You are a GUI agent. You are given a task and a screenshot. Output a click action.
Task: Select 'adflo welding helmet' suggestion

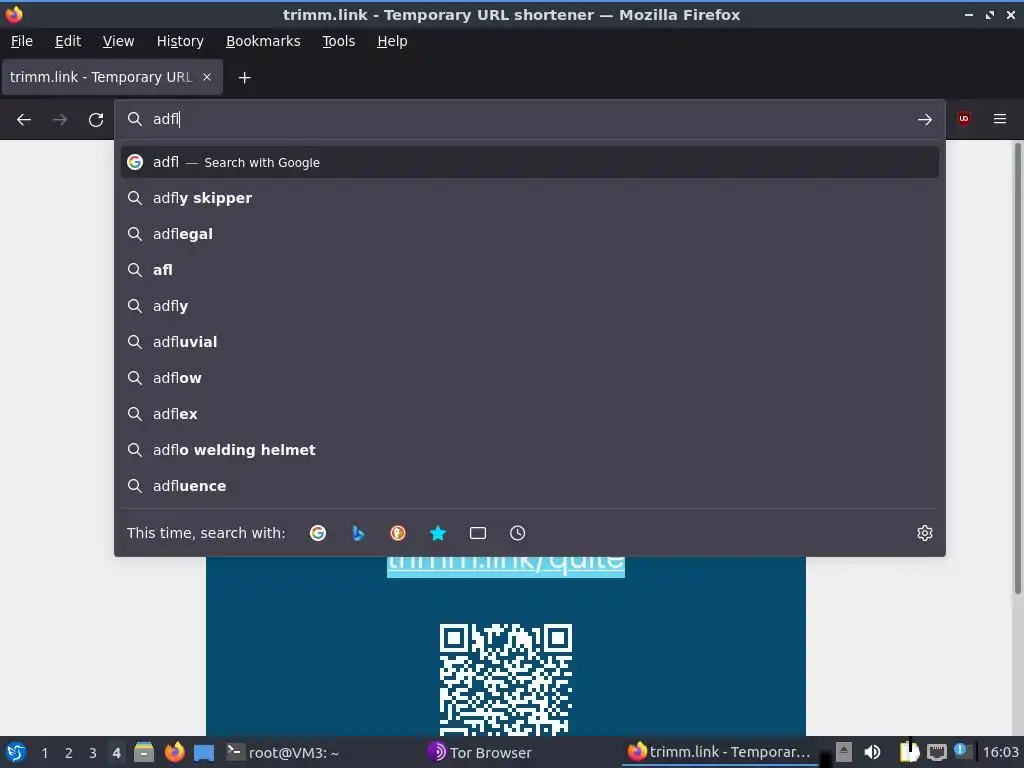[x=530, y=449]
